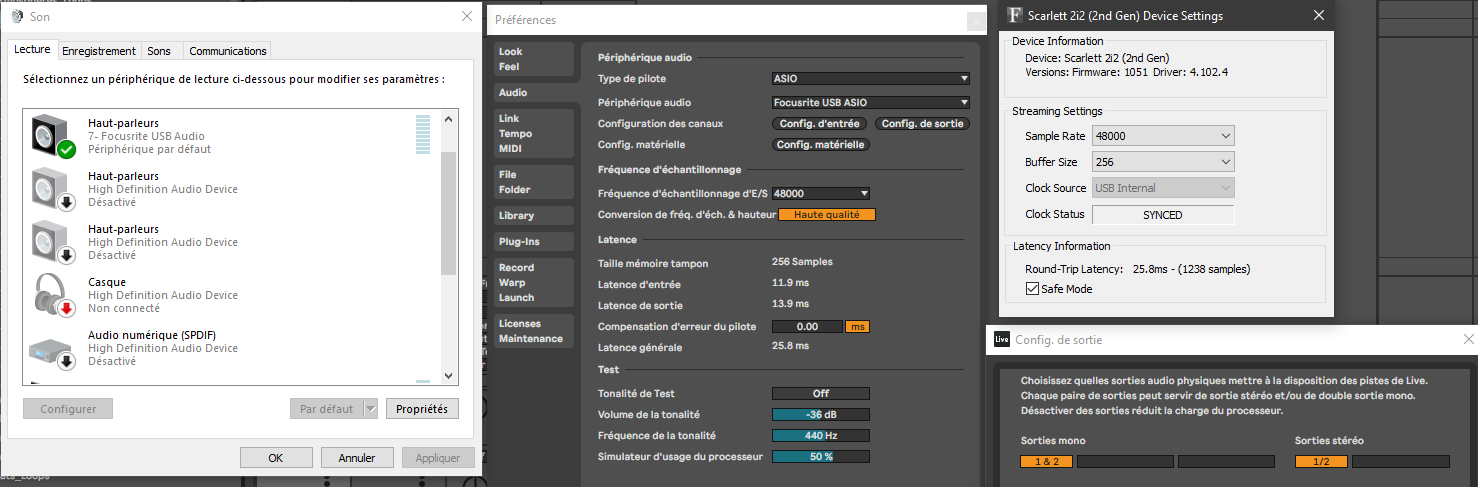Toggle mono output 1 & 2
This screenshot has width=1478, height=487.
1047,461
